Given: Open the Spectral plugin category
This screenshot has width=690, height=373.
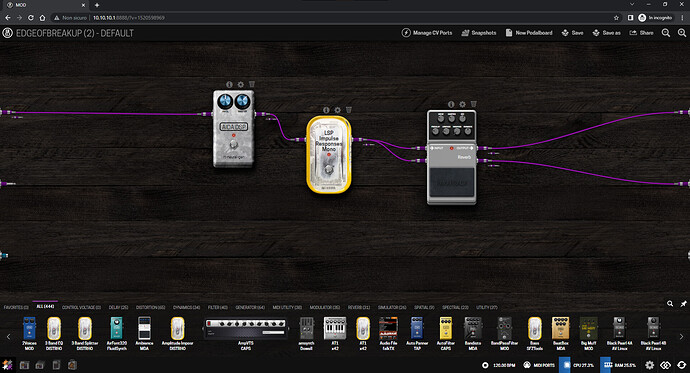Looking at the screenshot, I should (455, 307).
